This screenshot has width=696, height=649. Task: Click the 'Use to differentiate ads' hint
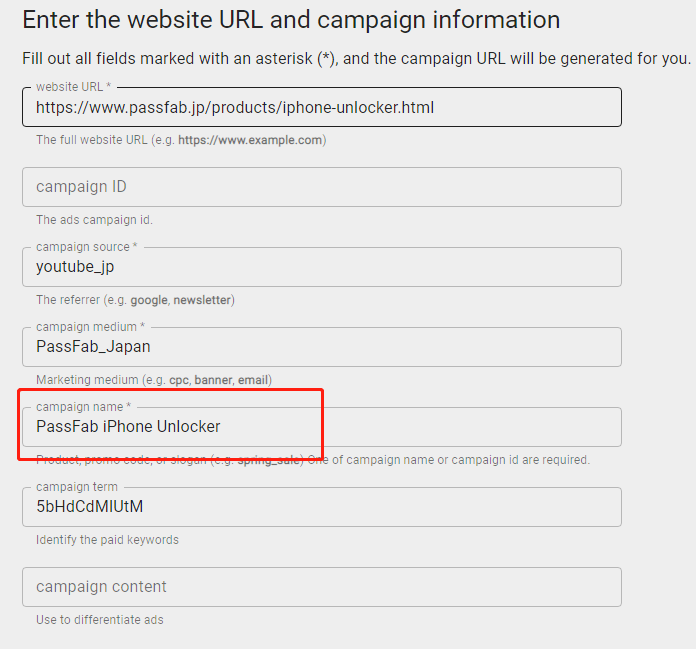99,620
